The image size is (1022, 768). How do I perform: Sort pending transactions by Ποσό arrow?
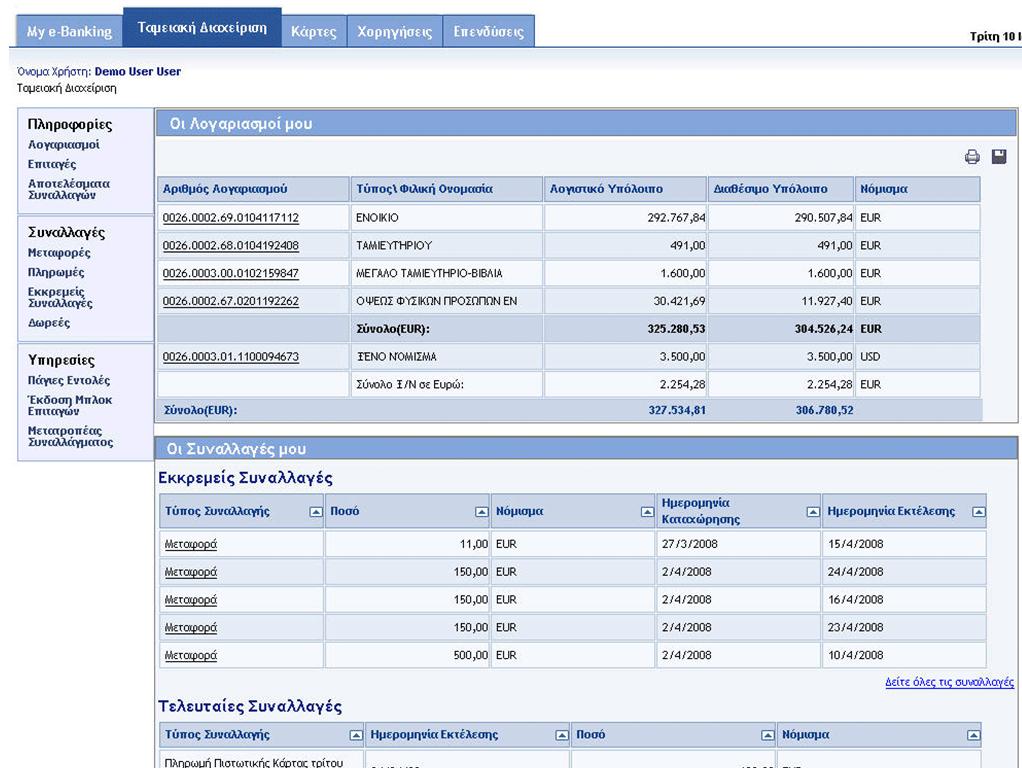pyautogui.click(x=481, y=512)
